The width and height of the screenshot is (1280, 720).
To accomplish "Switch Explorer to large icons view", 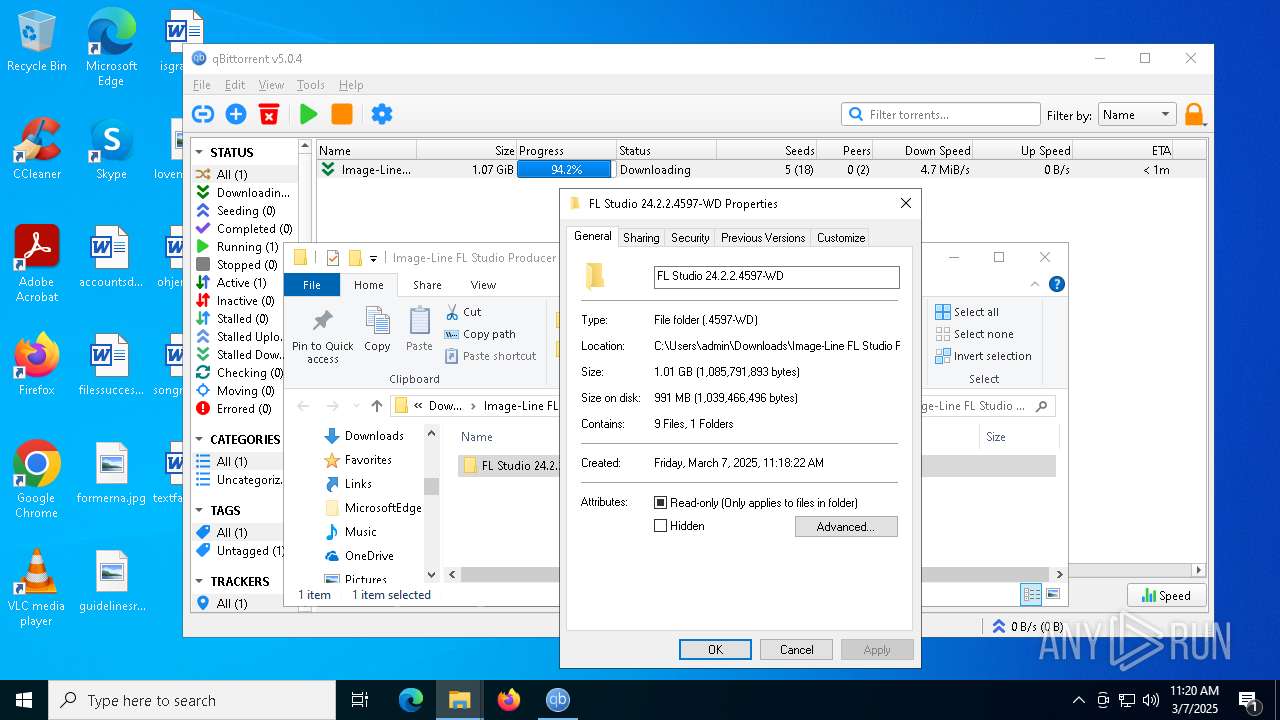I will click(x=1052, y=595).
